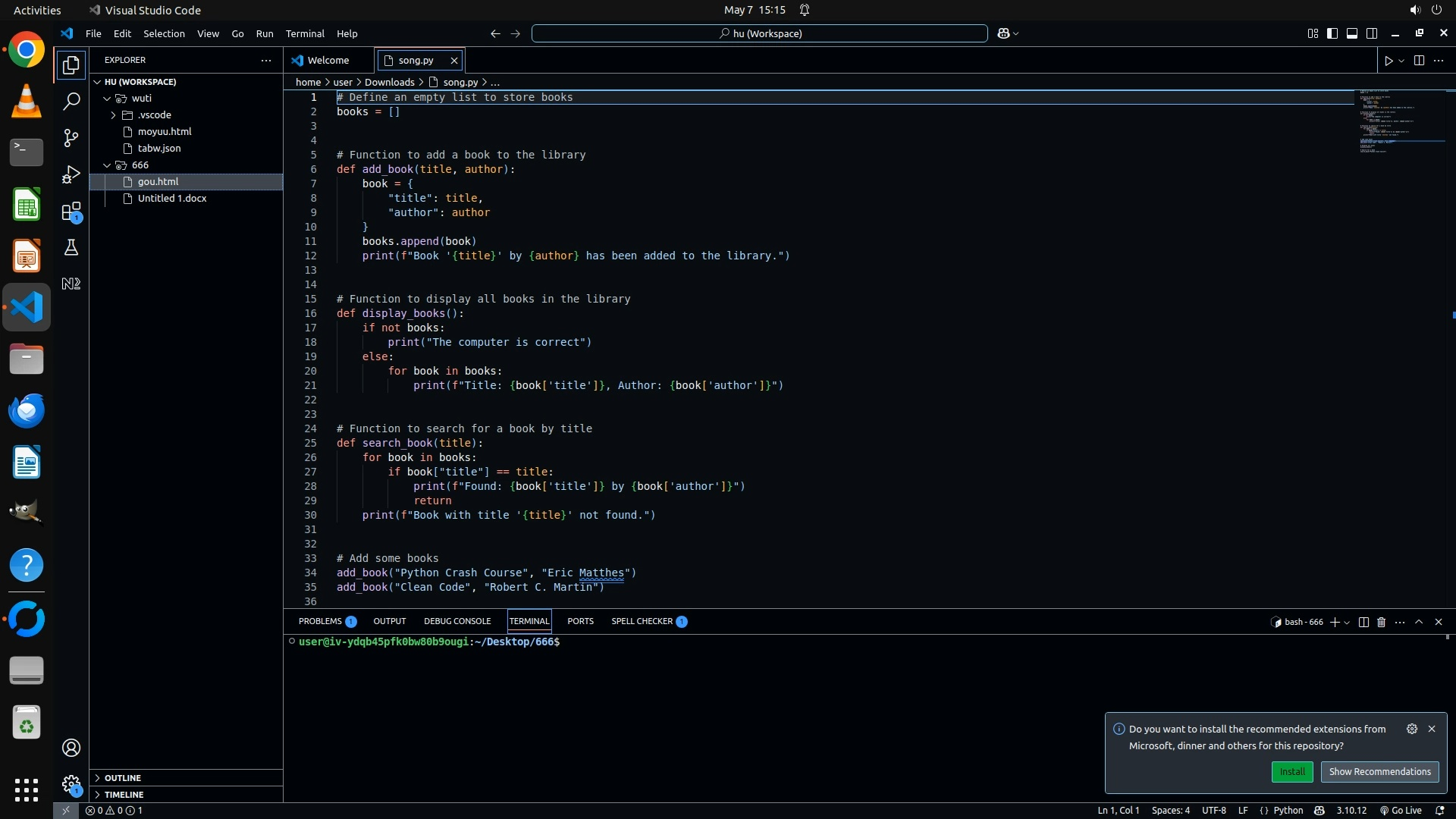Open the Extensions view

pyautogui.click(x=71, y=212)
